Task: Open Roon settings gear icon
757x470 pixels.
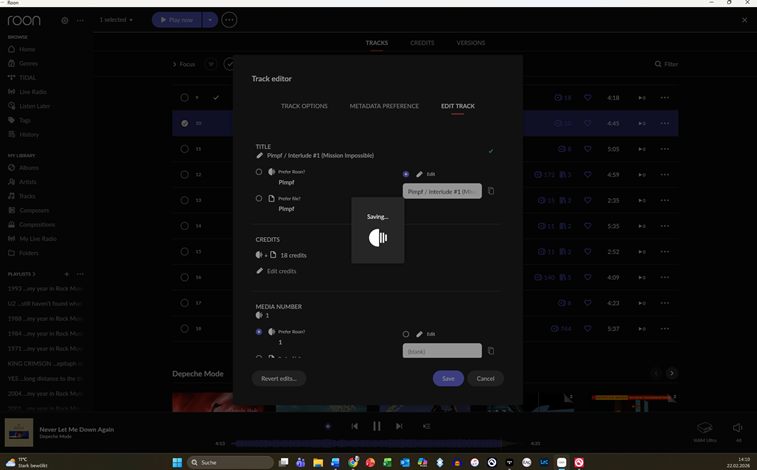Action: coord(65,20)
